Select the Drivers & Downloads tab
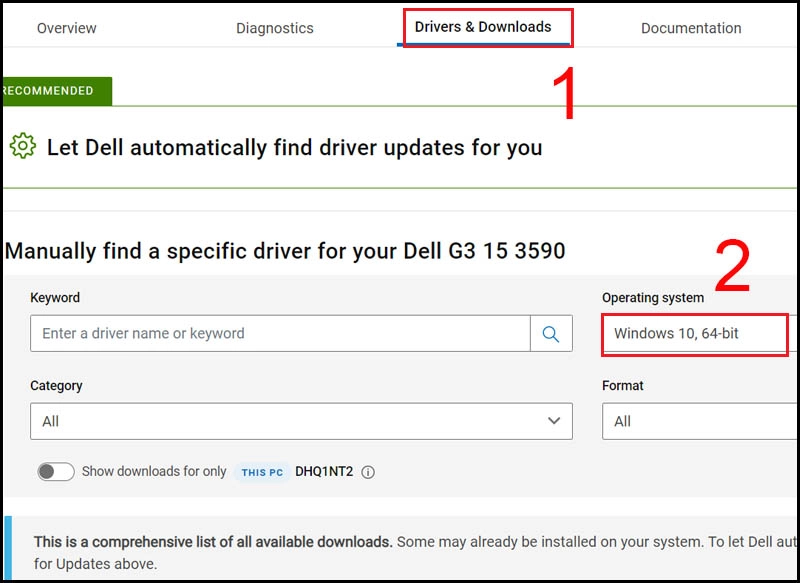This screenshot has height=583, width=800. click(483, 27)
